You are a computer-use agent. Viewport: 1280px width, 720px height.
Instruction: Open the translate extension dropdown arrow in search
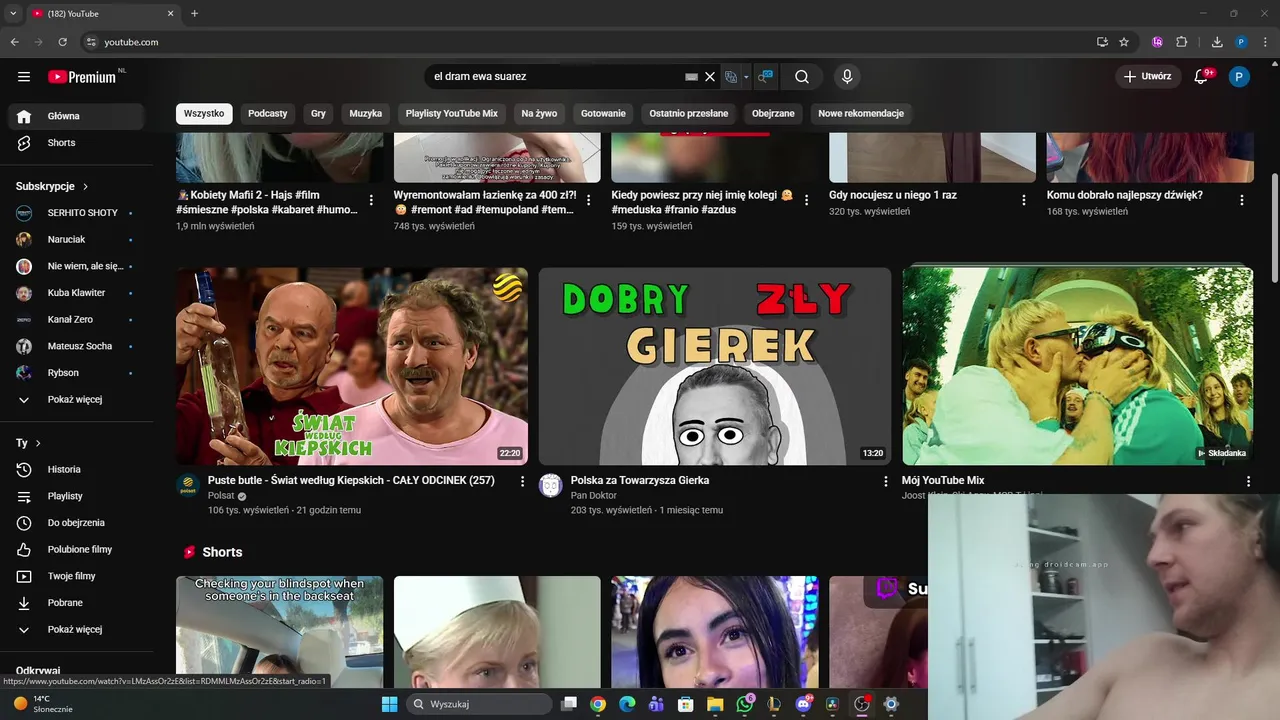tap(746, 76)
